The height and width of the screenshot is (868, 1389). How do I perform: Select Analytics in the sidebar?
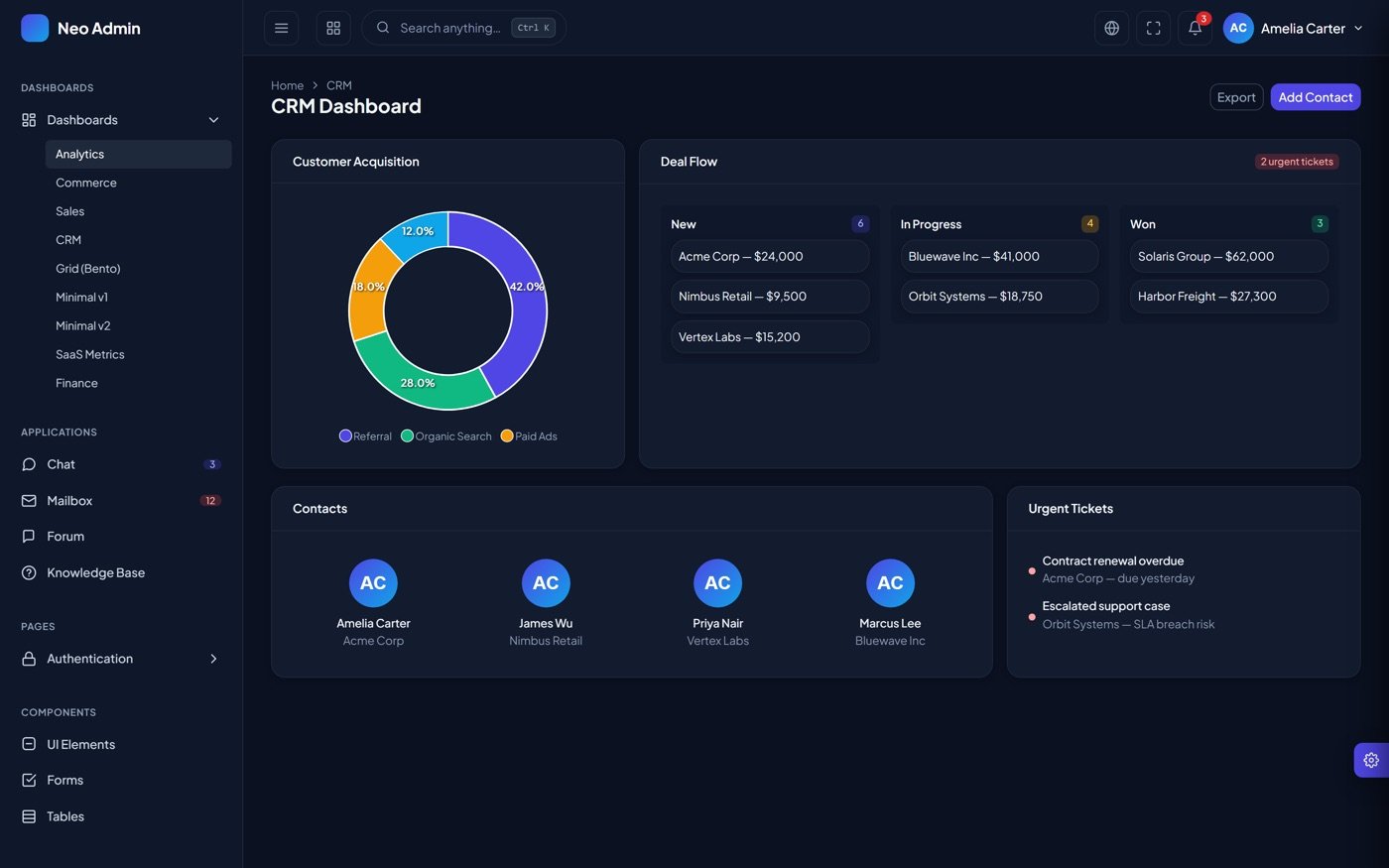tap(138, 154)
